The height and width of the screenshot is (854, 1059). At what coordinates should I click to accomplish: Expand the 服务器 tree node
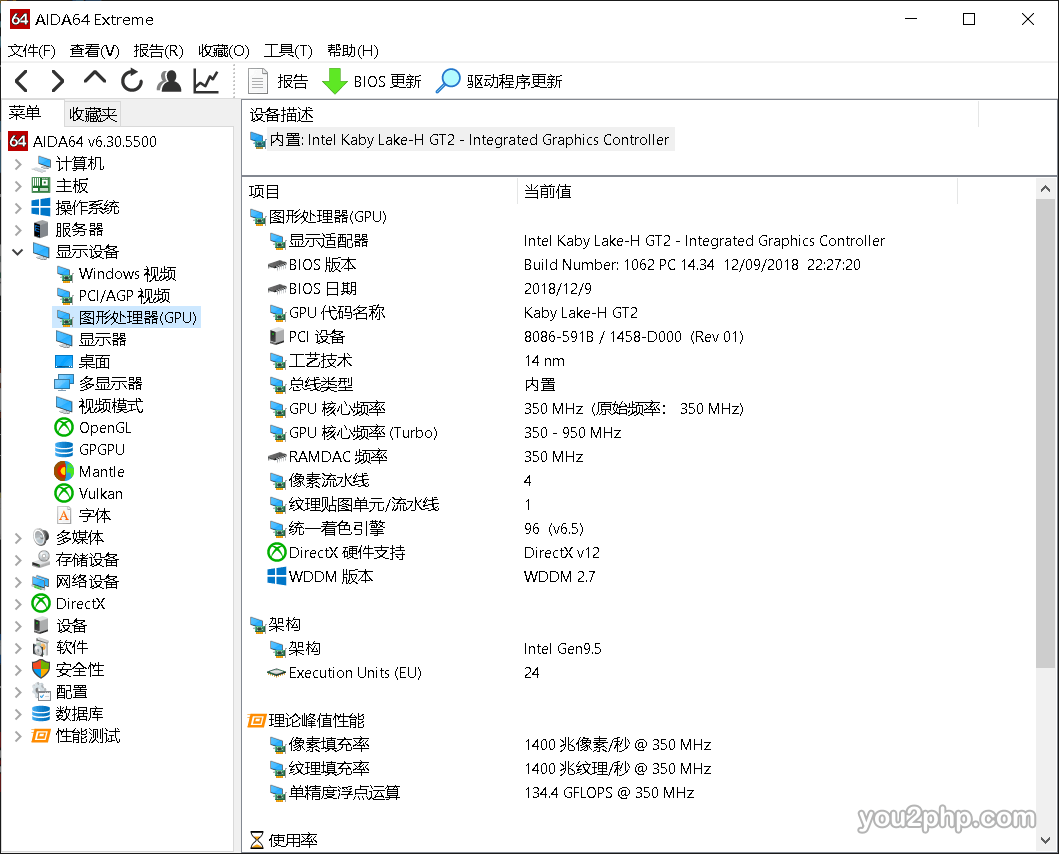tap(18, 230)
